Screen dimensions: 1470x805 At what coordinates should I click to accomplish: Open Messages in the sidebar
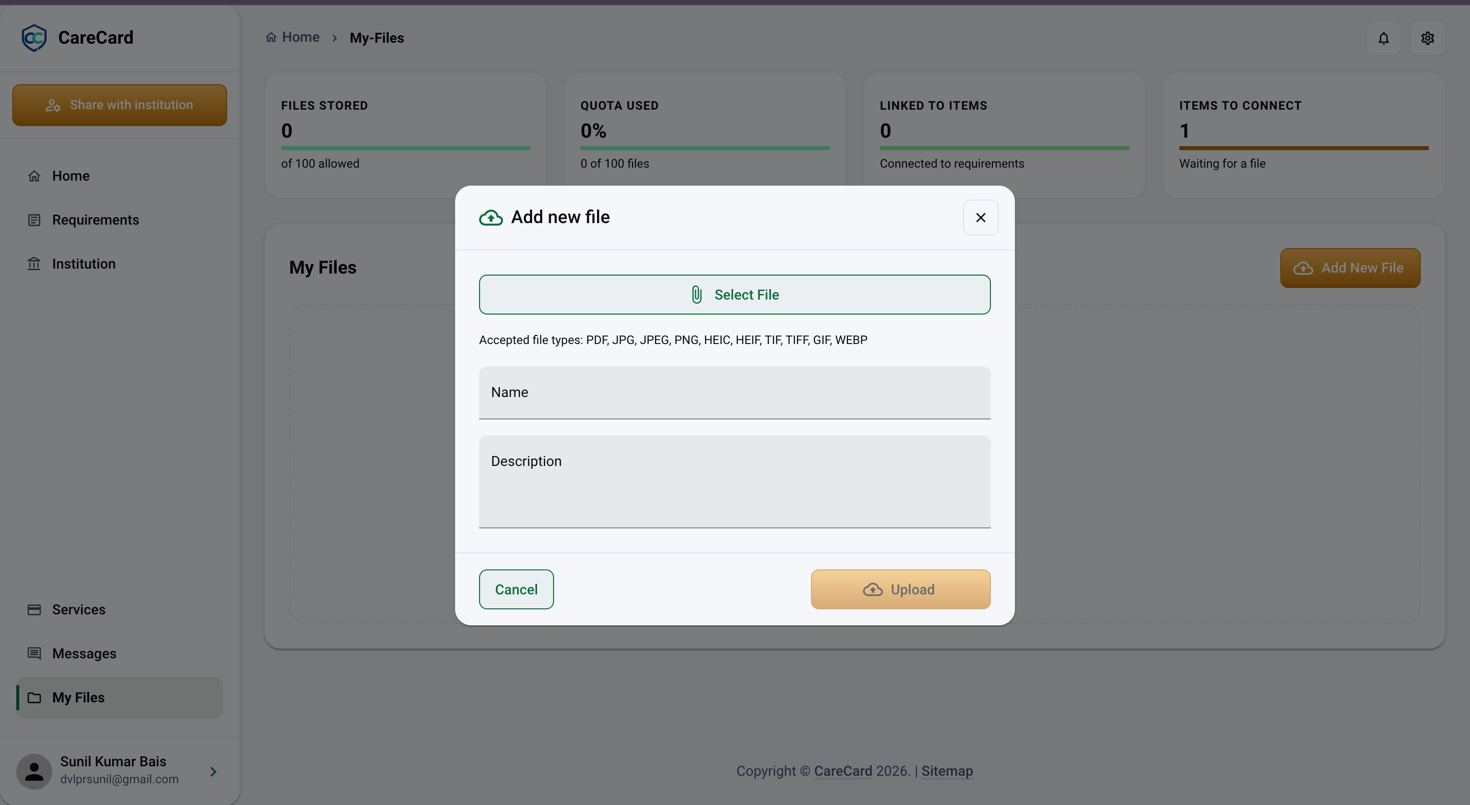[120, 654]
